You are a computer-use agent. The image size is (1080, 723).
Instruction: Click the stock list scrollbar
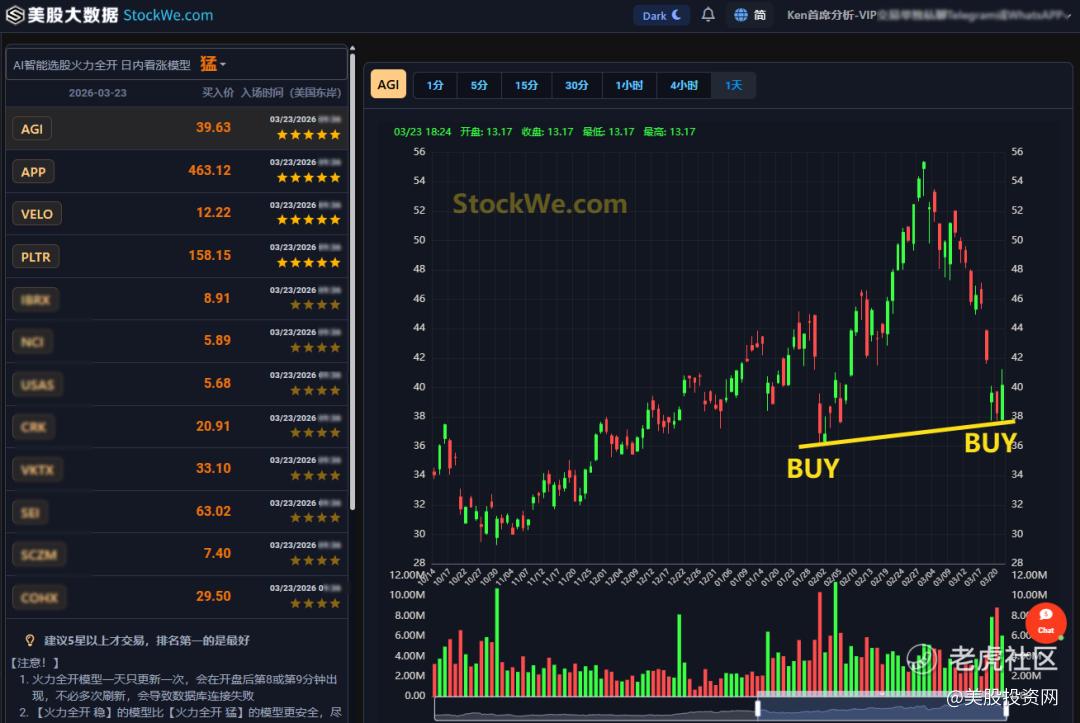353,282
